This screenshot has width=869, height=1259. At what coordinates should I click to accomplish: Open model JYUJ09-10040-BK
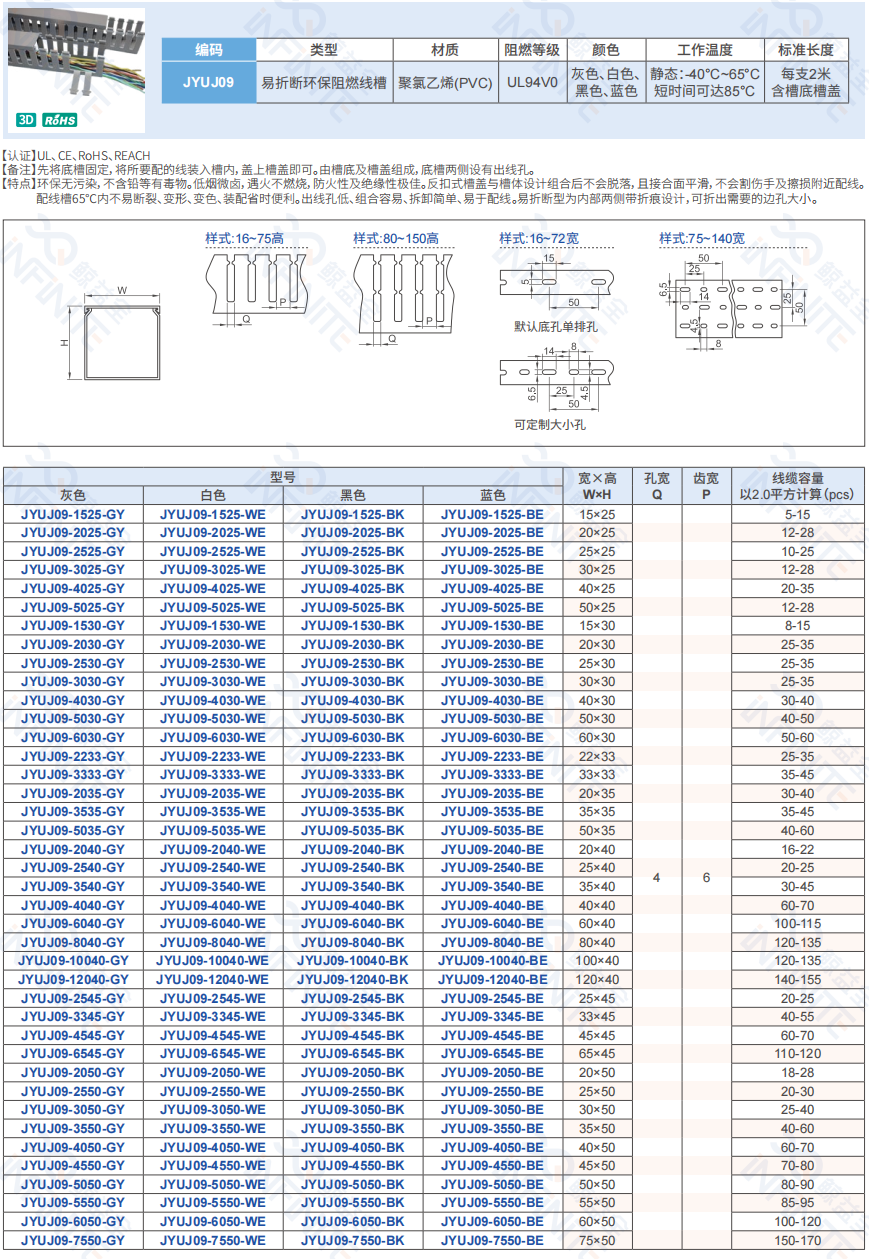pyautogui.click(x=353, y=960)
